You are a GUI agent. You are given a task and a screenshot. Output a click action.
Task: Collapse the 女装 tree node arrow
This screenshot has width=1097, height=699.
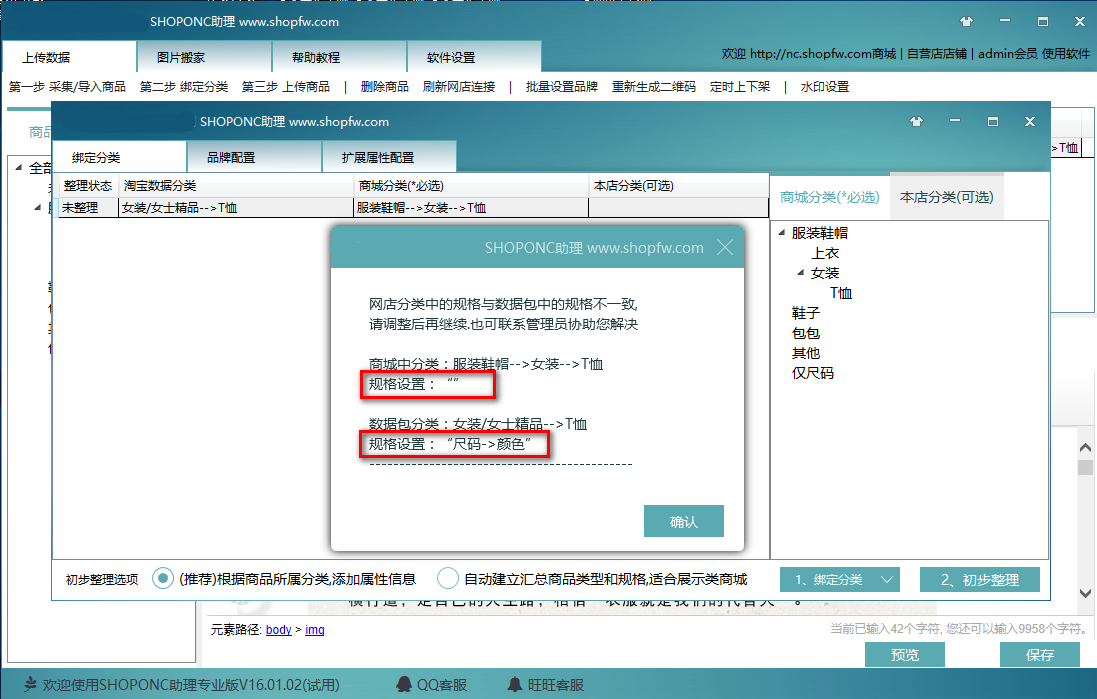point(800,273)
